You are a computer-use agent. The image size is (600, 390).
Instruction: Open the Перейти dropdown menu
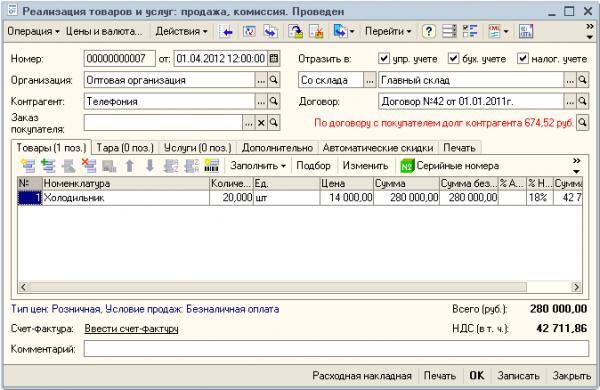point(388,31)
